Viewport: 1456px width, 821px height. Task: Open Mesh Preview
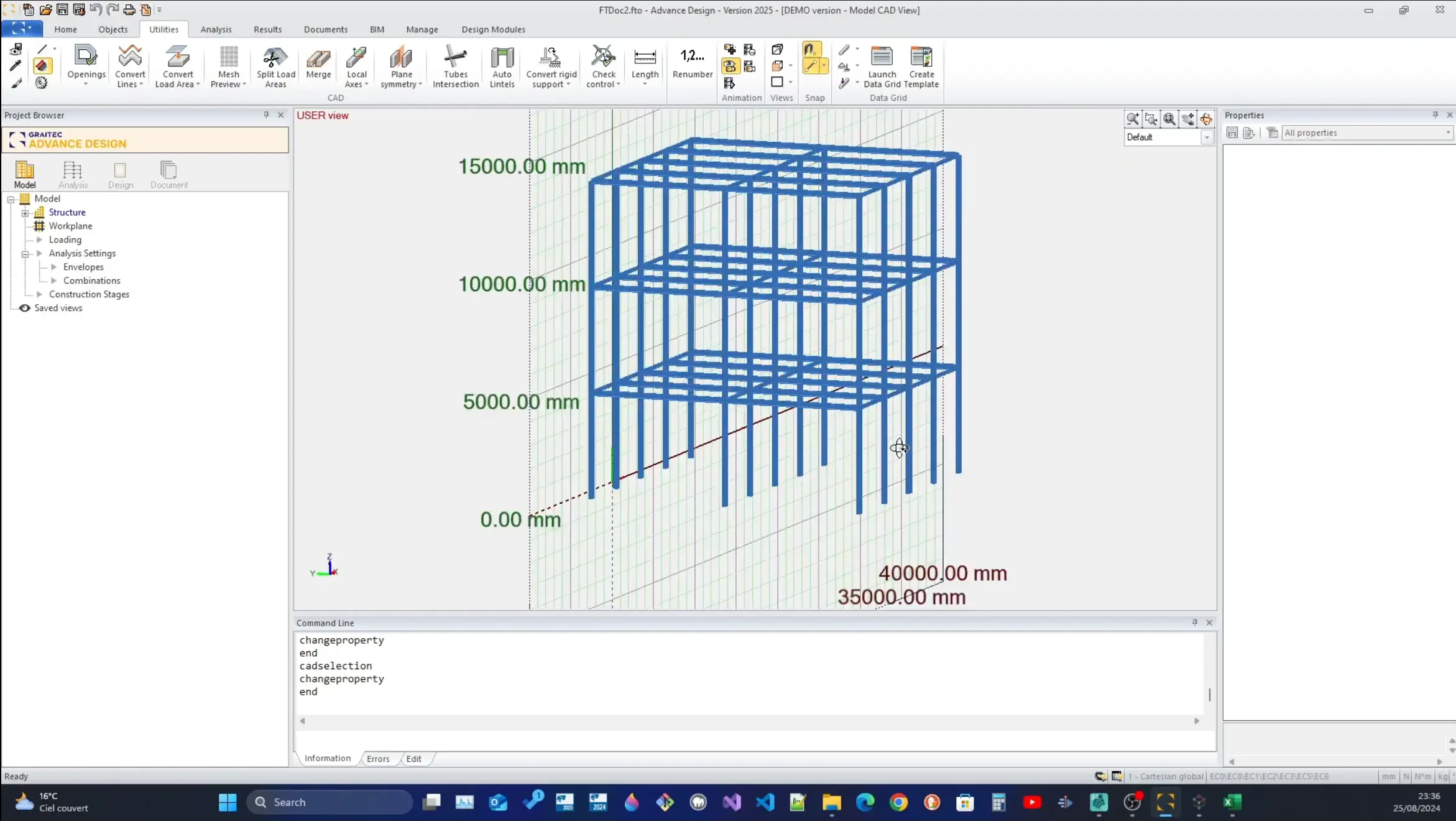click(228, 65)
